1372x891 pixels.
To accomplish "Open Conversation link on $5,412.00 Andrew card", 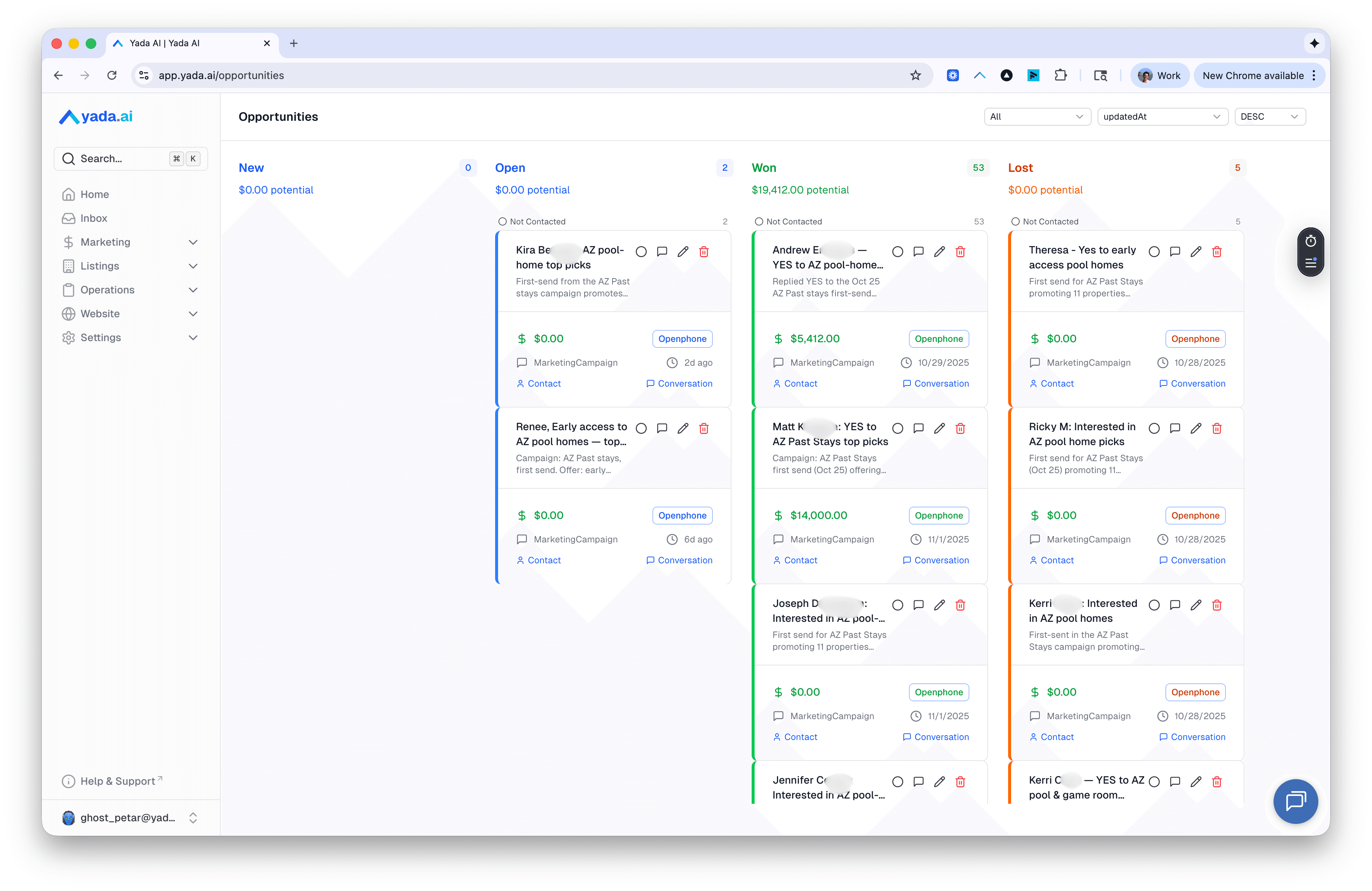I will (x=936, y=383).
